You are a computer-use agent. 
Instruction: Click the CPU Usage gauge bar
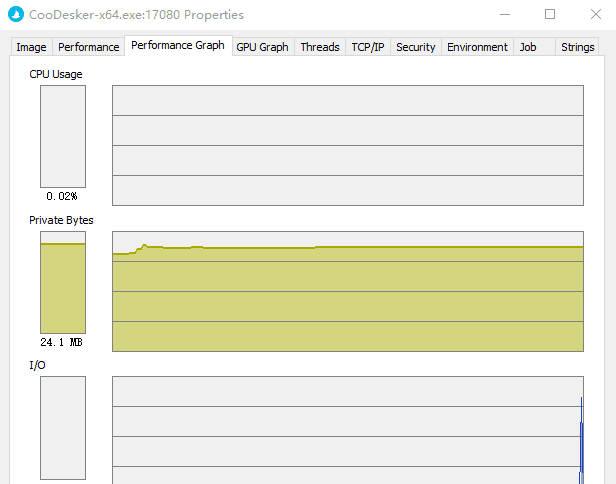(63, 136)
